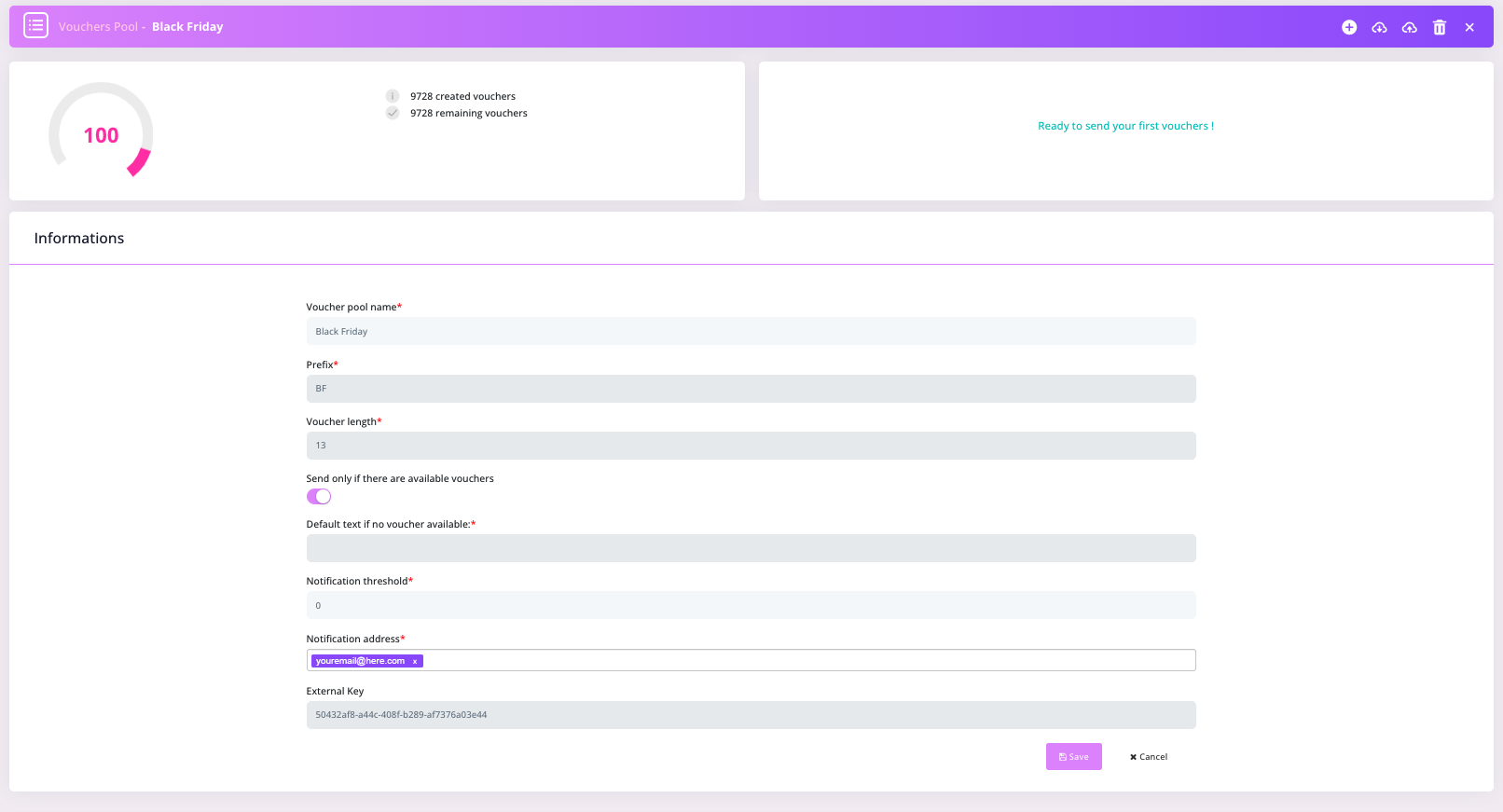Image resolution: width=1503 pixels, height=812 pixels.
Task: Click the checkmark icon beside remaining vouchers
Action: pyautogui.click(x=393, y=113)
